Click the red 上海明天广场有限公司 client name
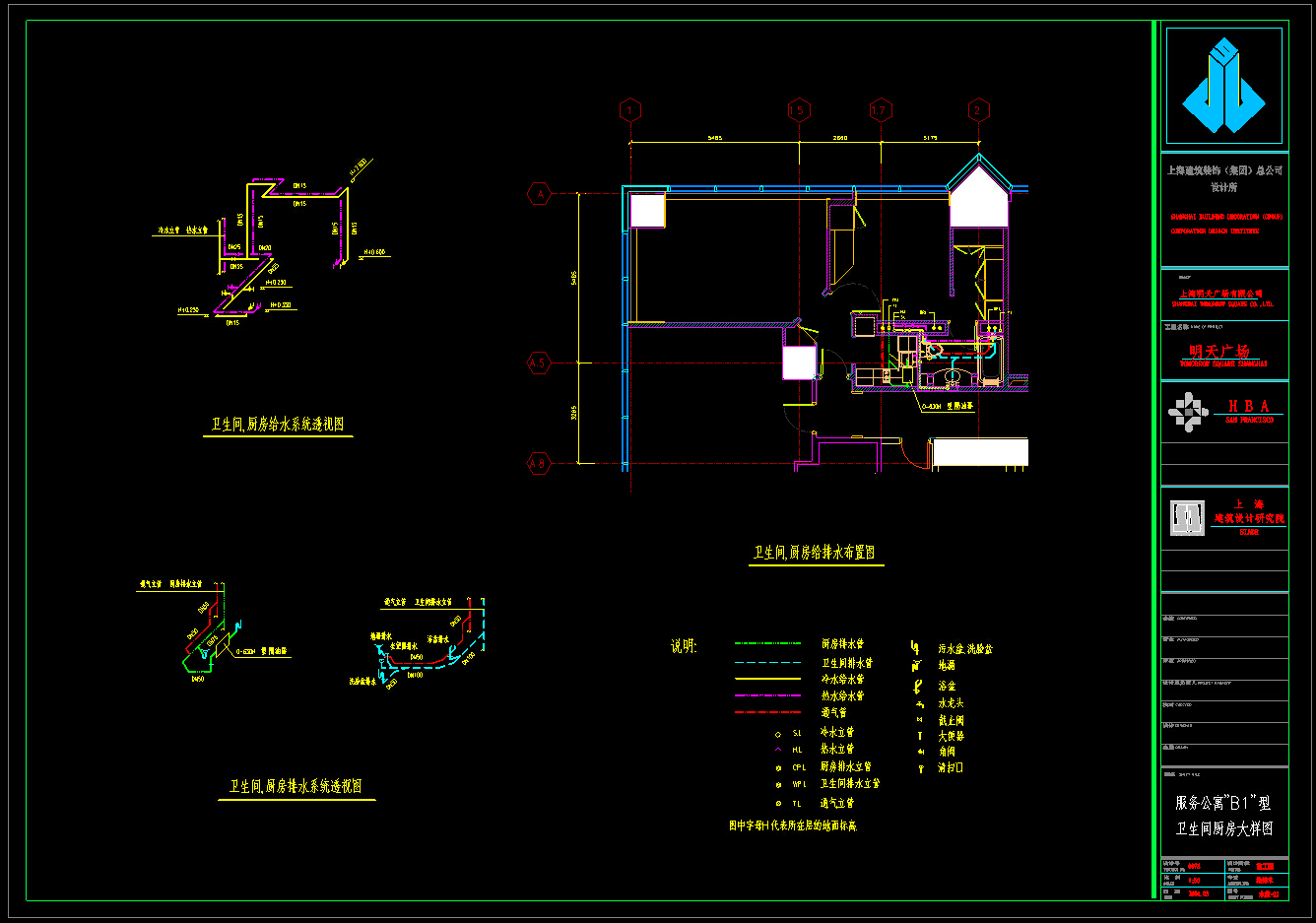 click(x=1221, y=294)
